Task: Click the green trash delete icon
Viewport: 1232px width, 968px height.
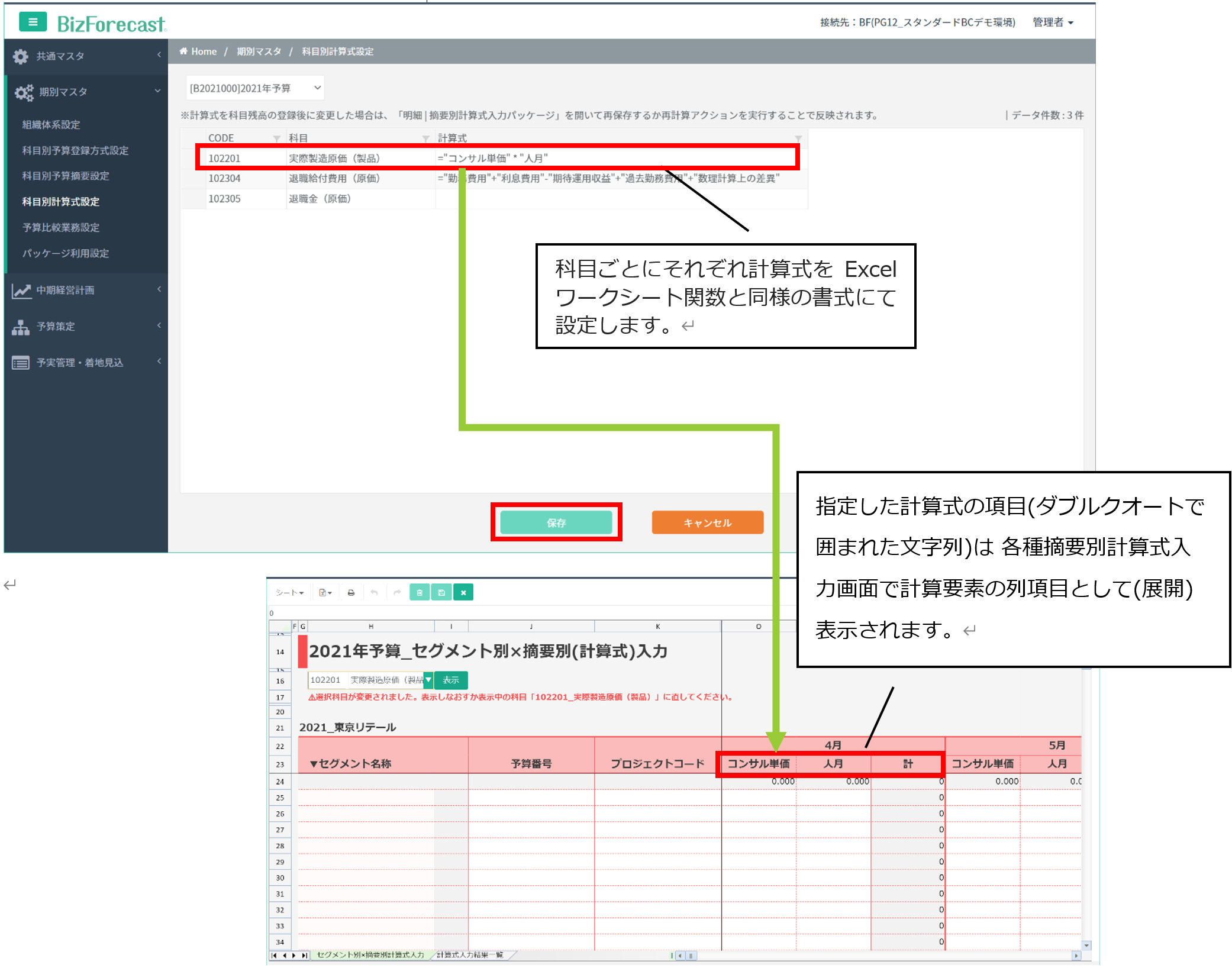Action: click(x=419, y=592)
